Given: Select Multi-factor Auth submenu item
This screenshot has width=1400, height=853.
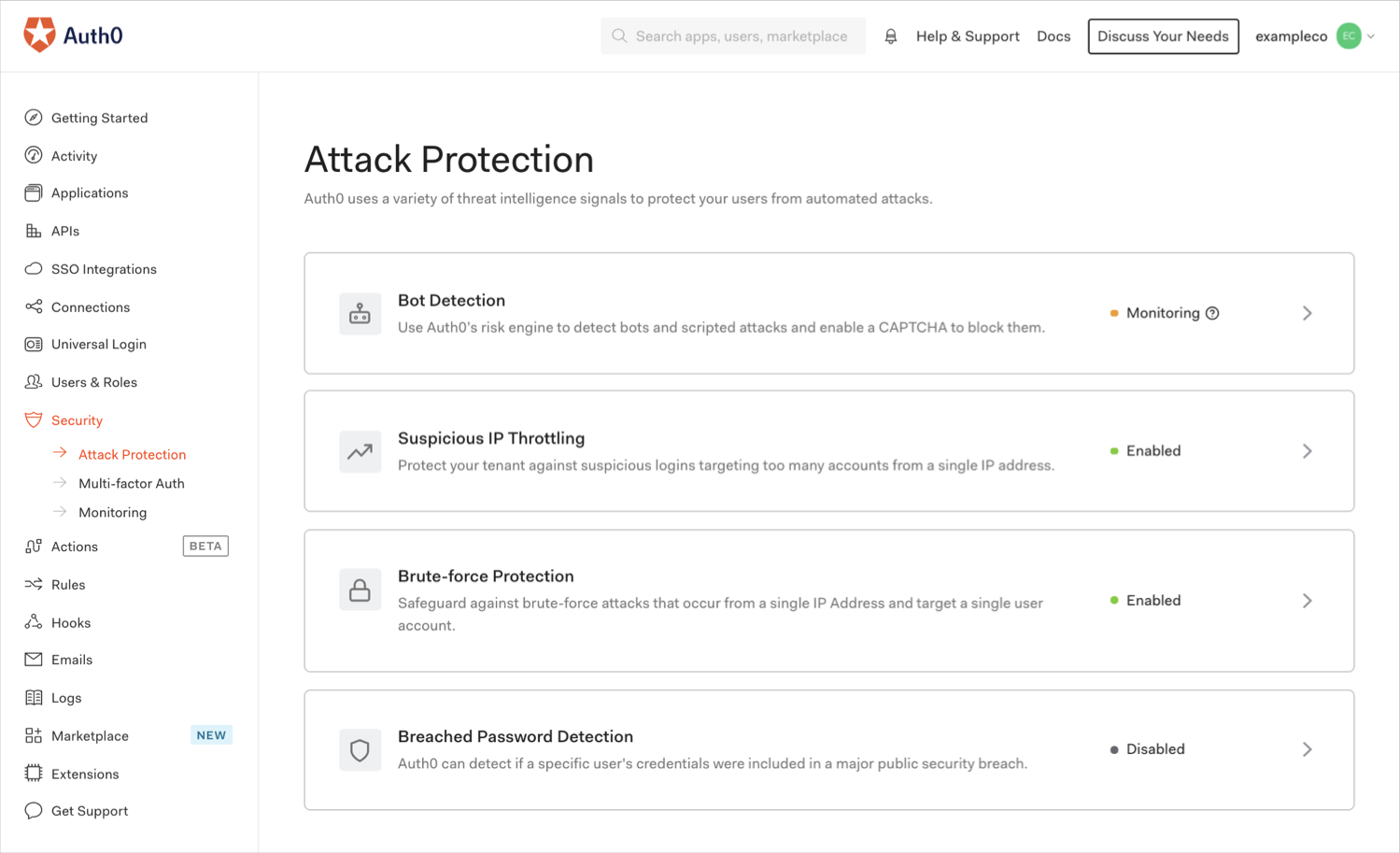Looking at the screenshot, I should coord(131,483).
